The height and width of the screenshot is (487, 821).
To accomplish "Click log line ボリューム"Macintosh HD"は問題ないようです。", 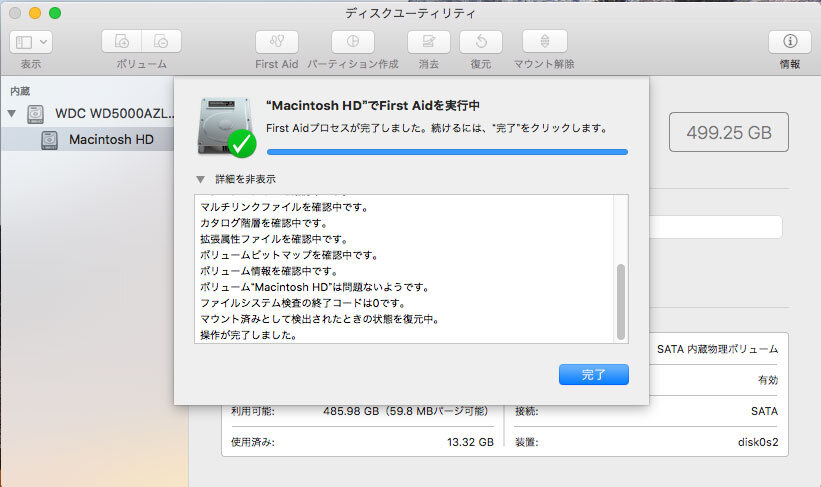I will [x=315, y=287].
